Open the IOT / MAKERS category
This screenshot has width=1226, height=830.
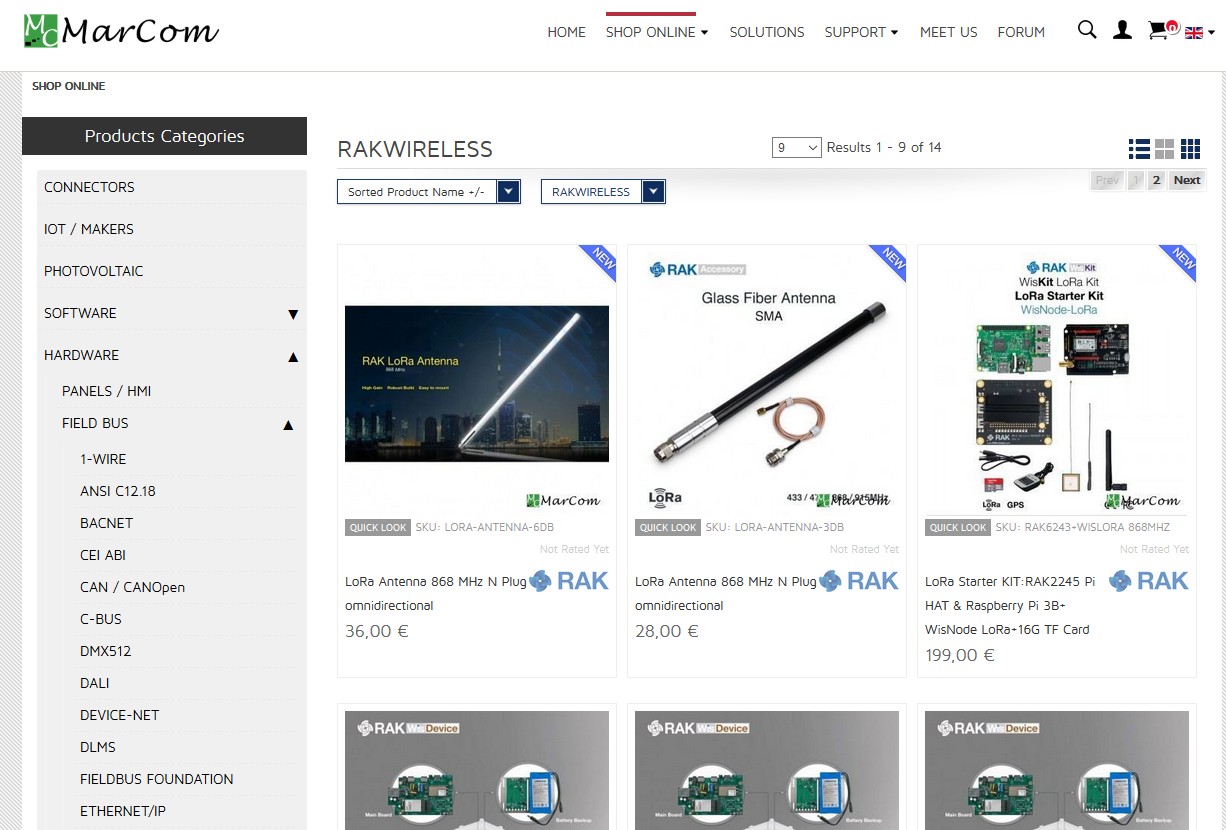[89, 229]
